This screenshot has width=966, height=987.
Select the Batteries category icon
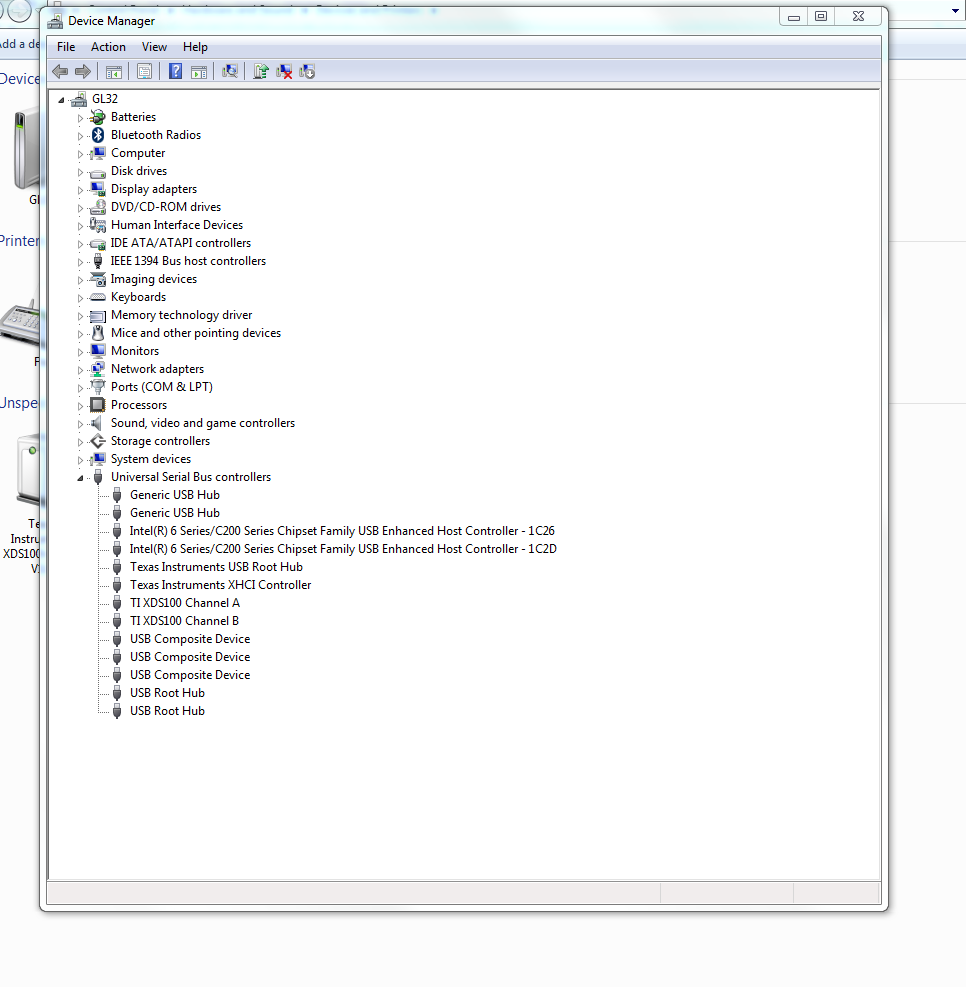click(x=98, y=117)
